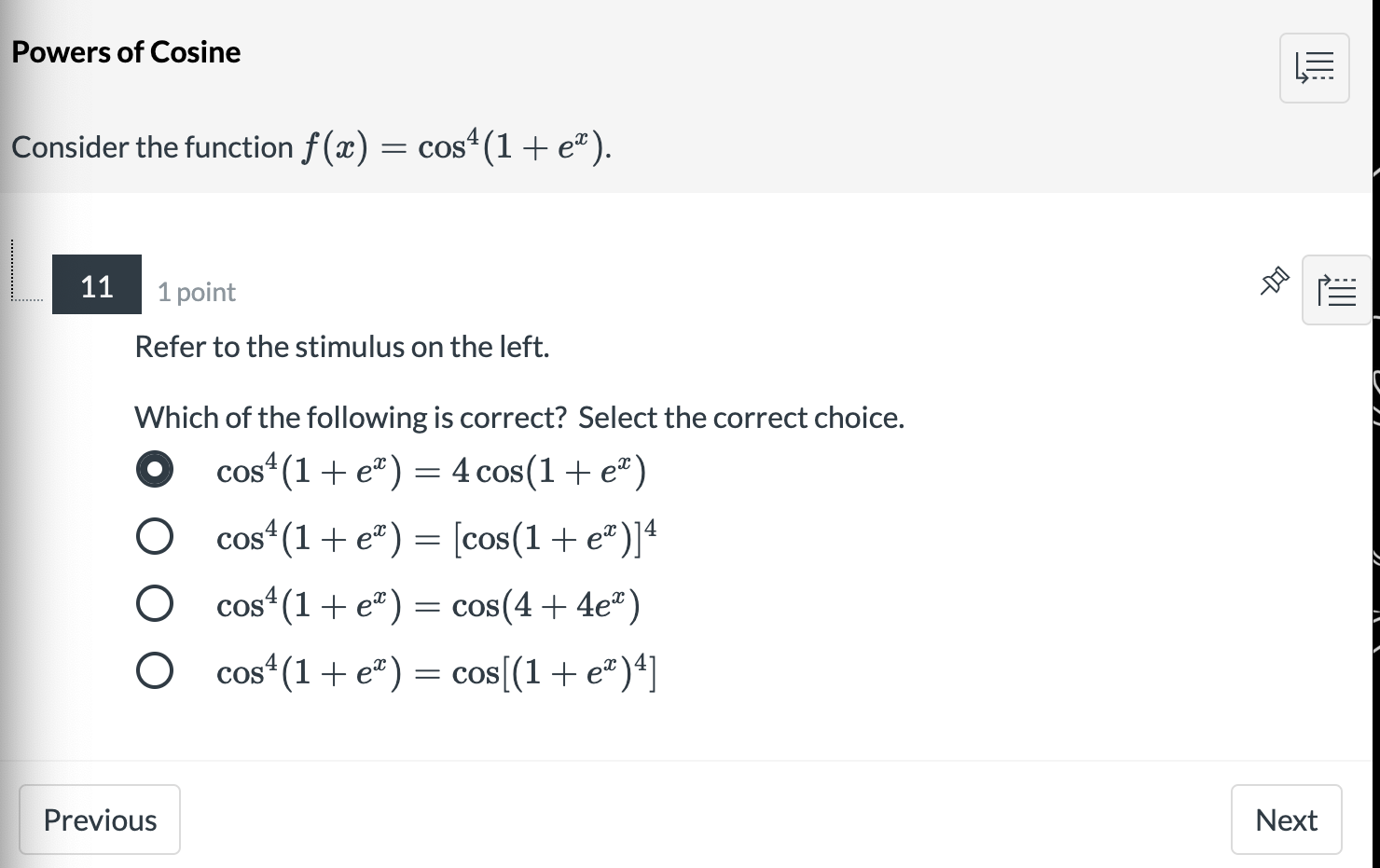
Task: Click the pin icon beside the question panel
Action: (1273, 281)
